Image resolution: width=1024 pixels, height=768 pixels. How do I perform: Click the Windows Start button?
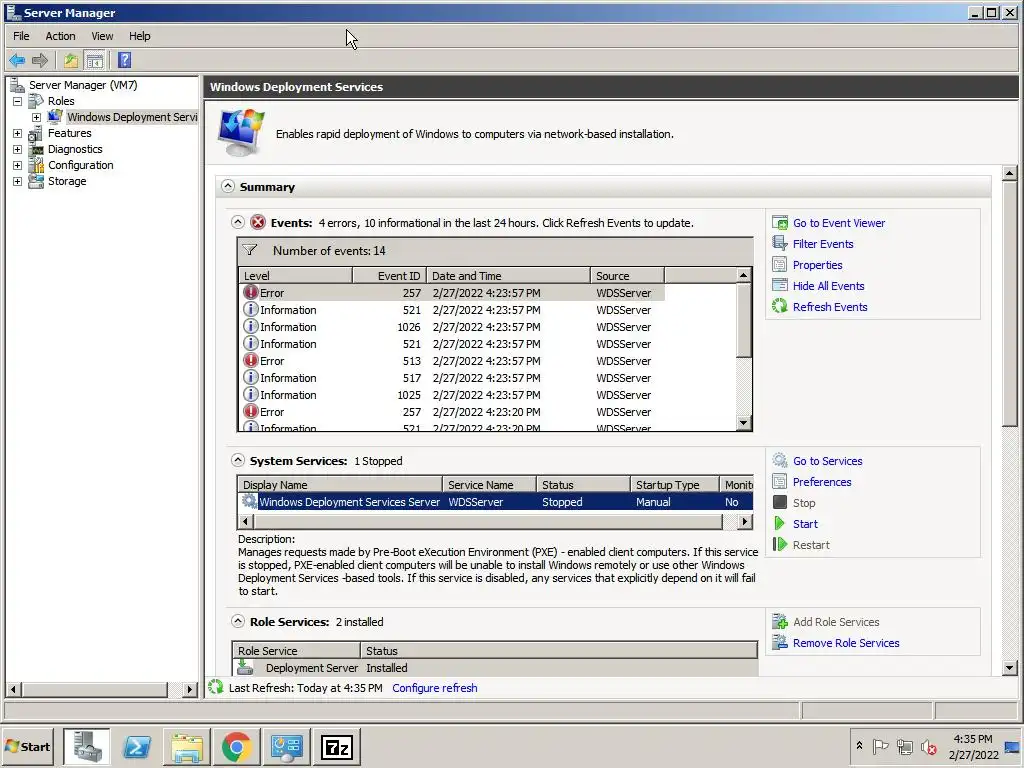(27, 746)
